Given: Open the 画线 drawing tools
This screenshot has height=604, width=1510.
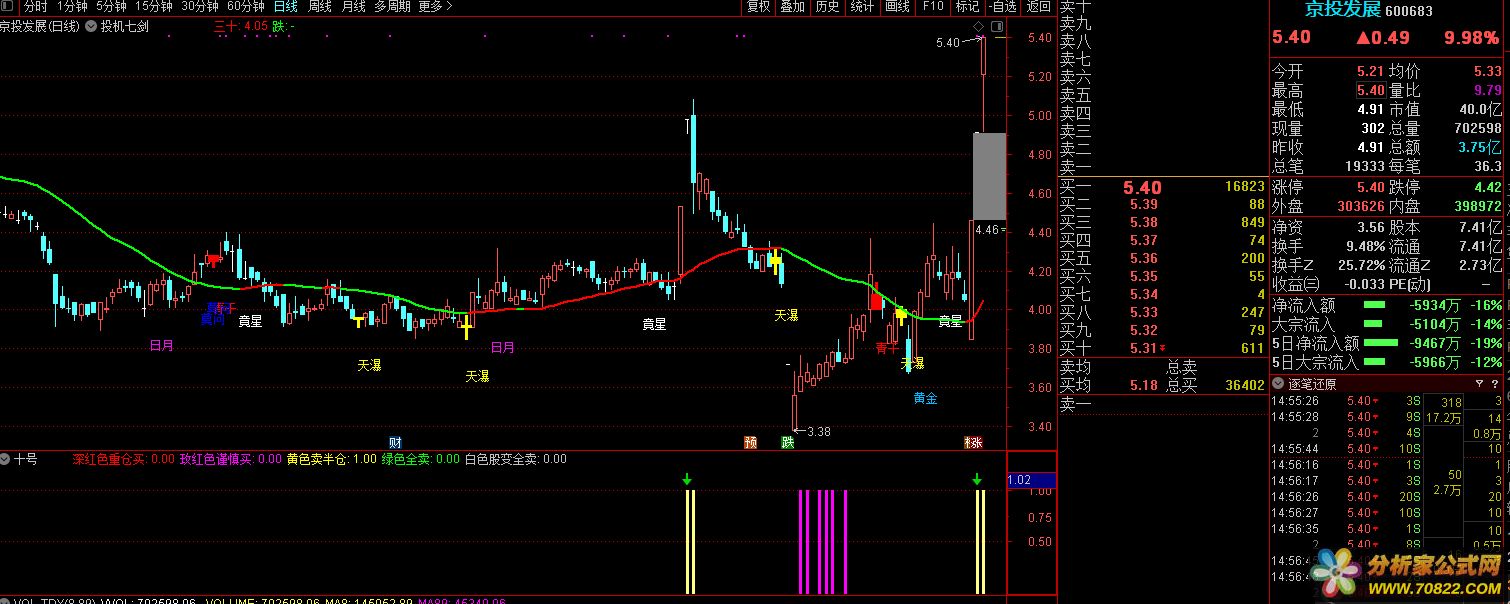Looking at the screenshot, I should pos(897,6).
